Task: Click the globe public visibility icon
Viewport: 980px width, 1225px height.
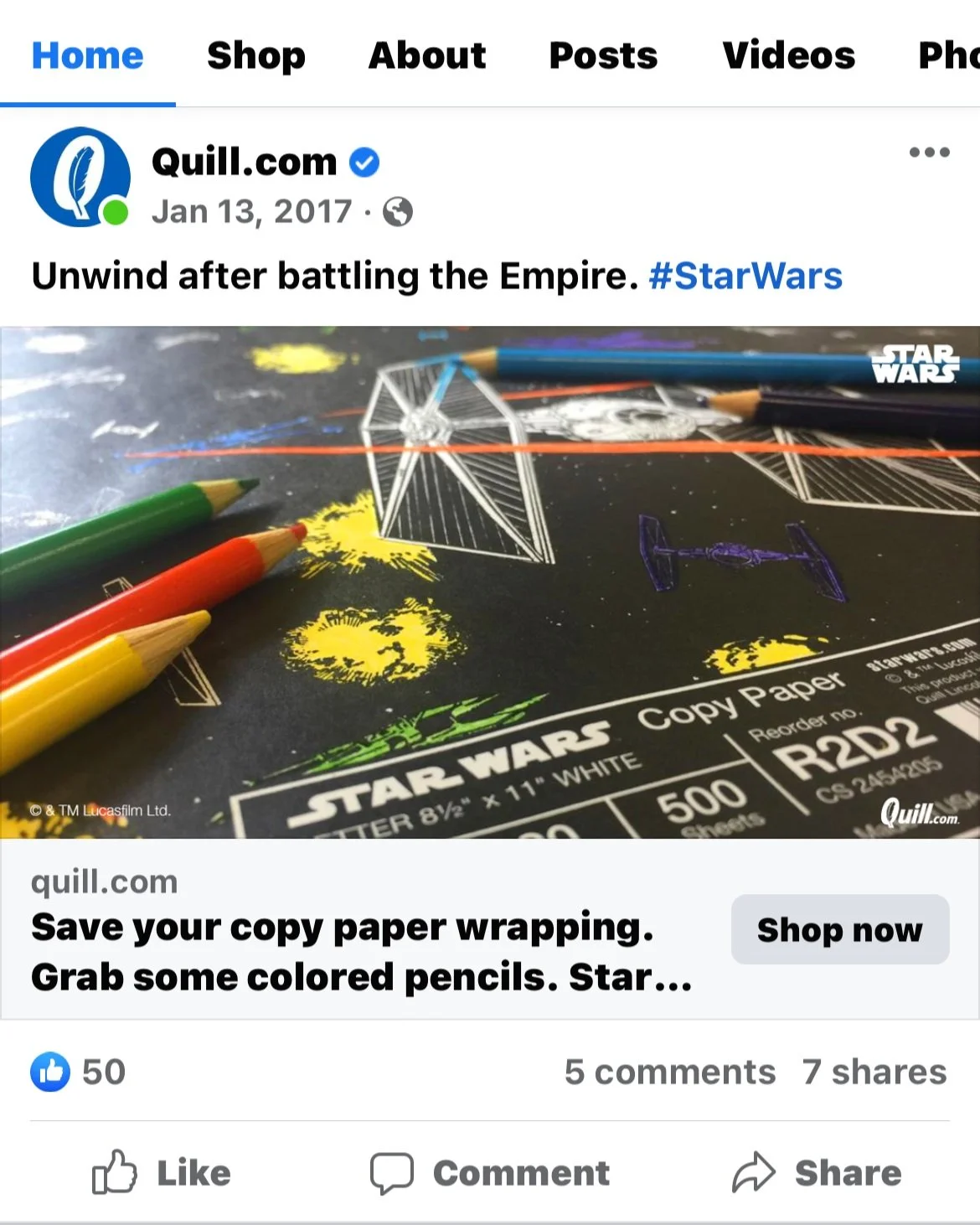Action: pyautogui.click(x=397, y=212)
